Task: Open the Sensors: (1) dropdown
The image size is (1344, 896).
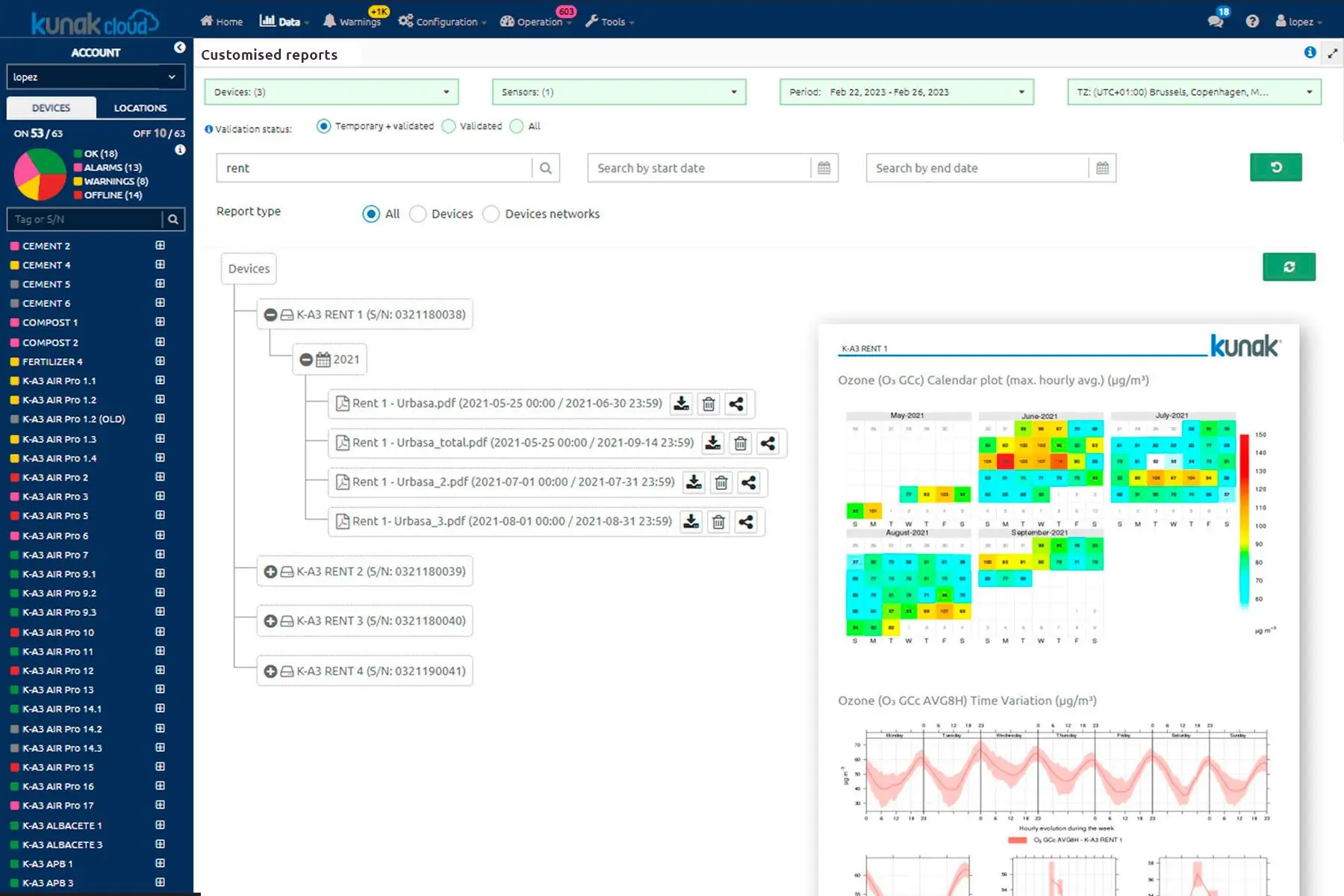Action: point(619,92)
